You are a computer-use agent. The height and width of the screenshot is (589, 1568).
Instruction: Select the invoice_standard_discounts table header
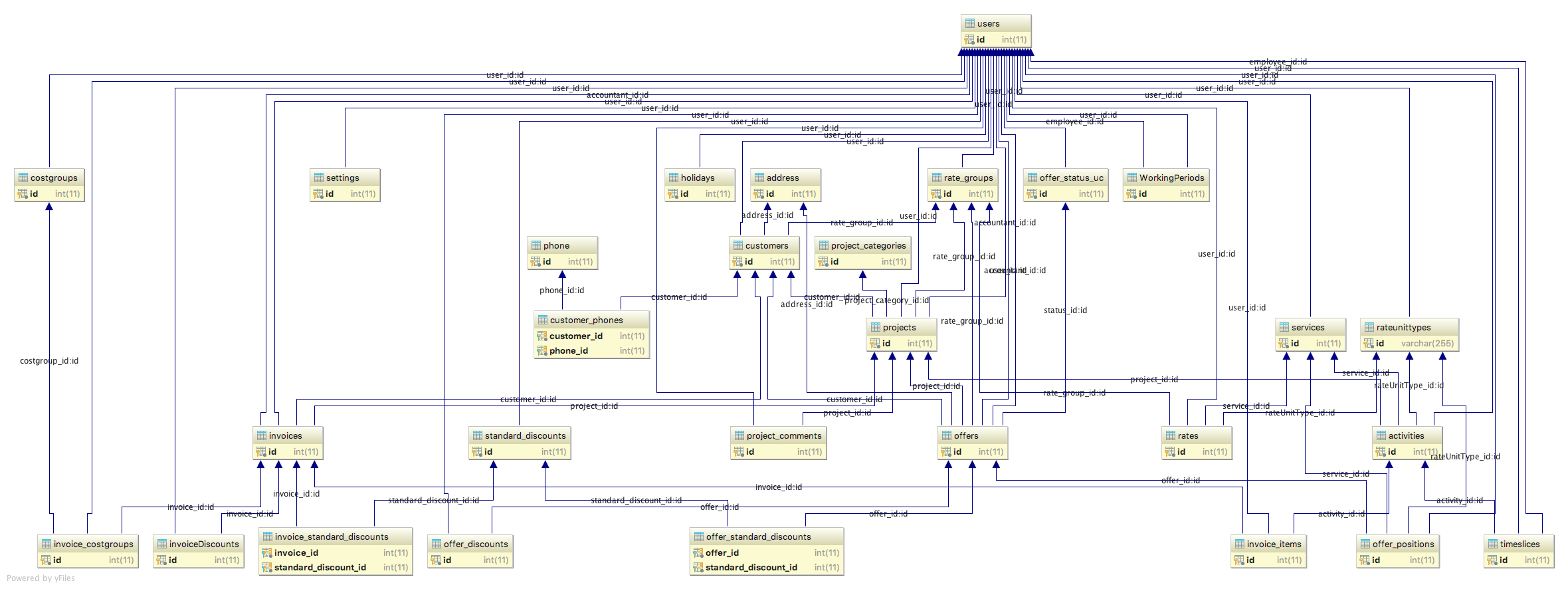(x=336, y=536)
